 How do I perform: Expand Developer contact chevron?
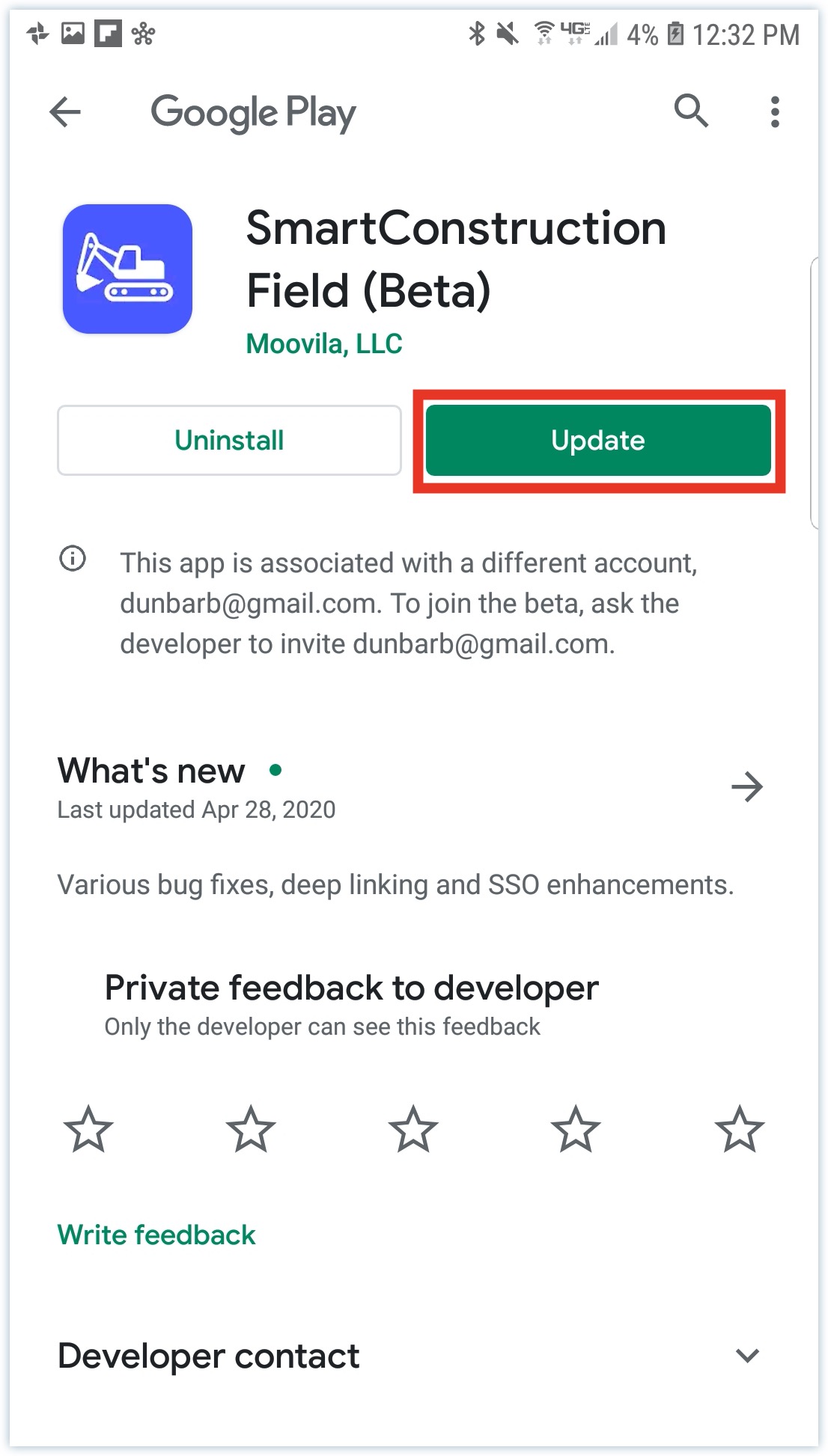pyautogui.click(x=747, y=1355)
